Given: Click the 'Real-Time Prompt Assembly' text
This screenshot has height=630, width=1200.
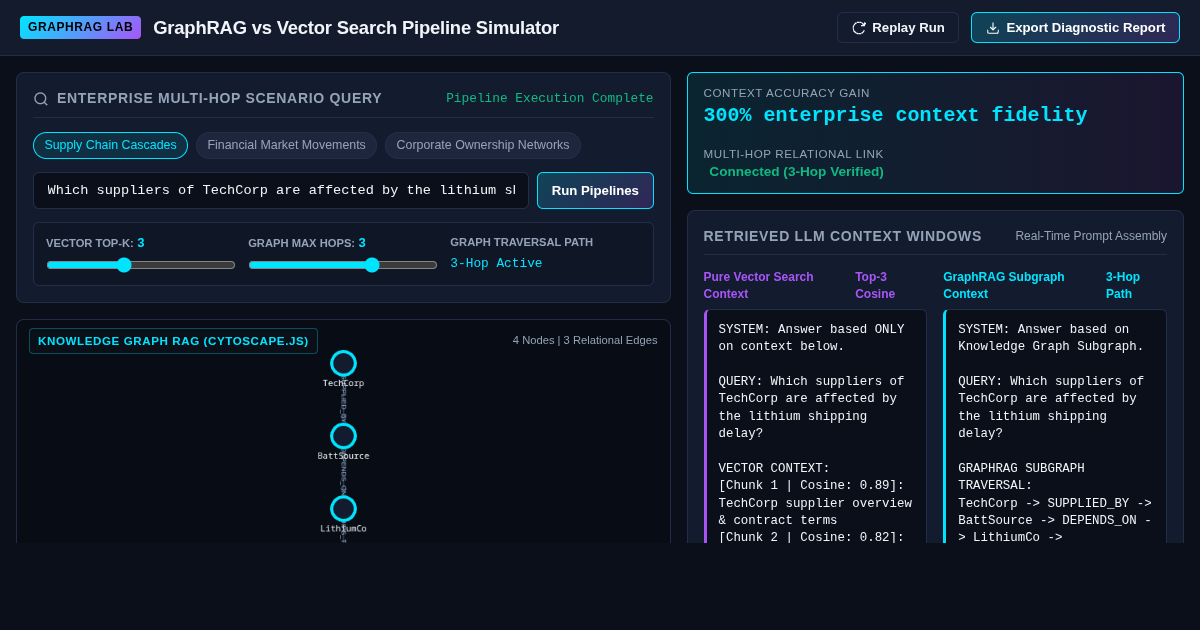Looking at the screenshot, I should [x=1091, y=236].
